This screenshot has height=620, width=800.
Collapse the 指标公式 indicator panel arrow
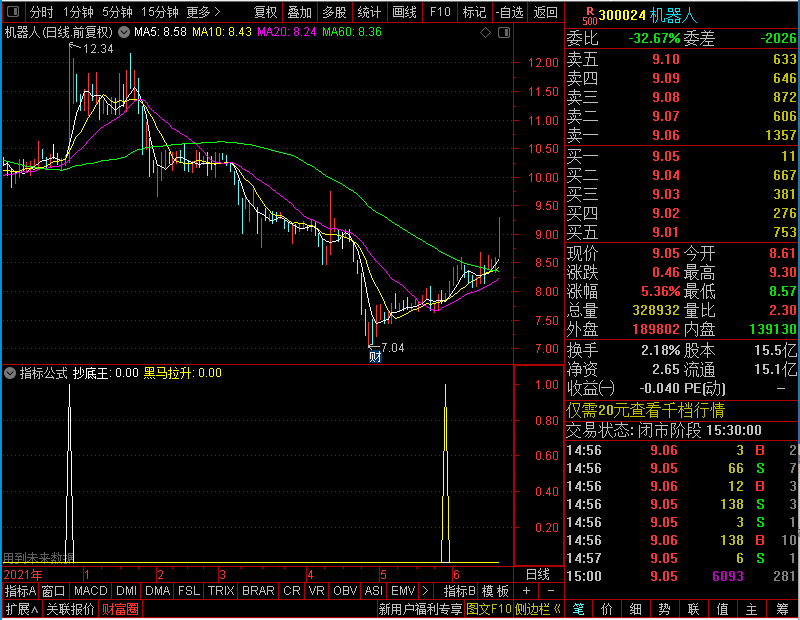tap(10, 373)
